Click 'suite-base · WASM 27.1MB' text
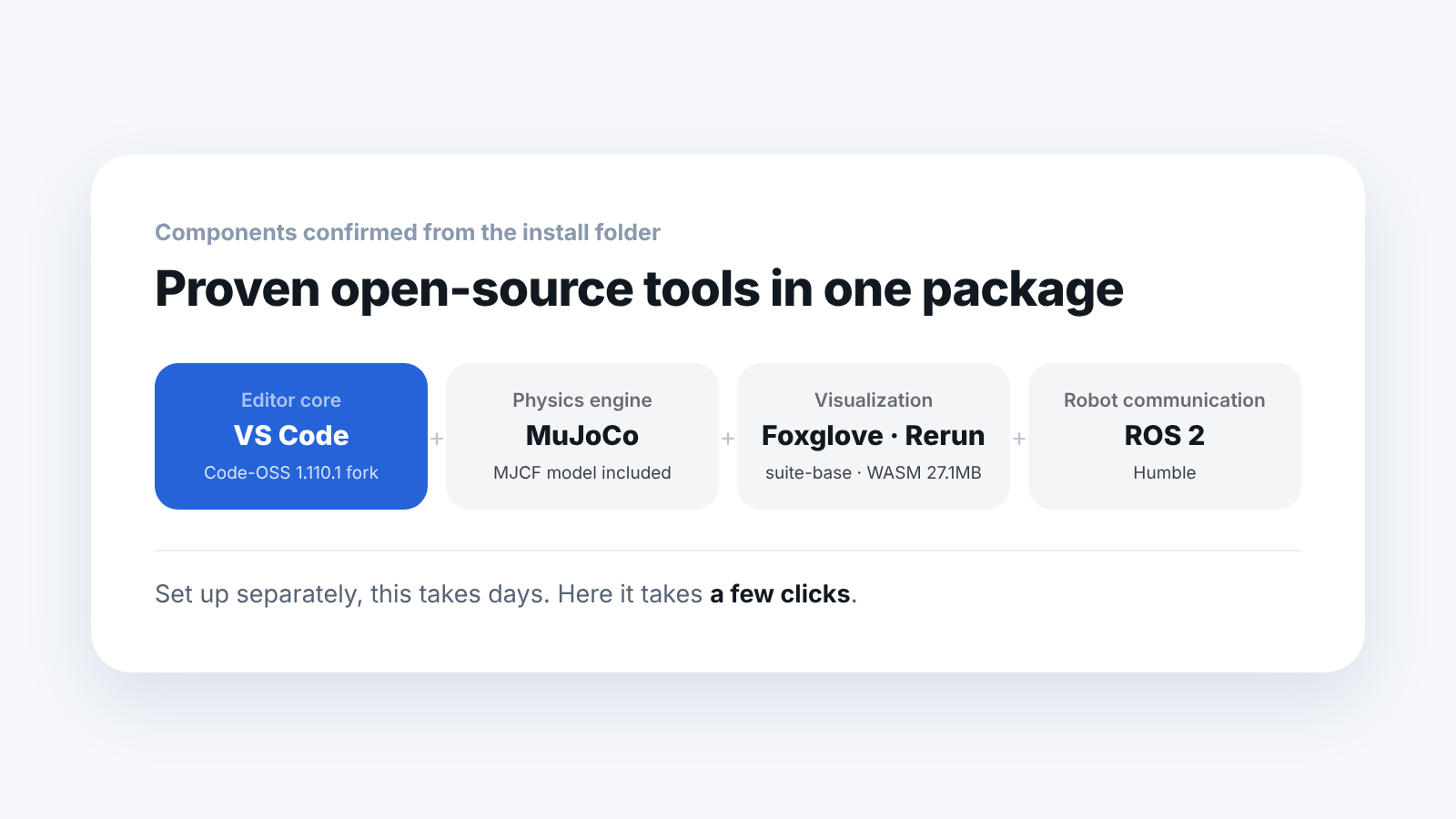 [x=874, y=472]
